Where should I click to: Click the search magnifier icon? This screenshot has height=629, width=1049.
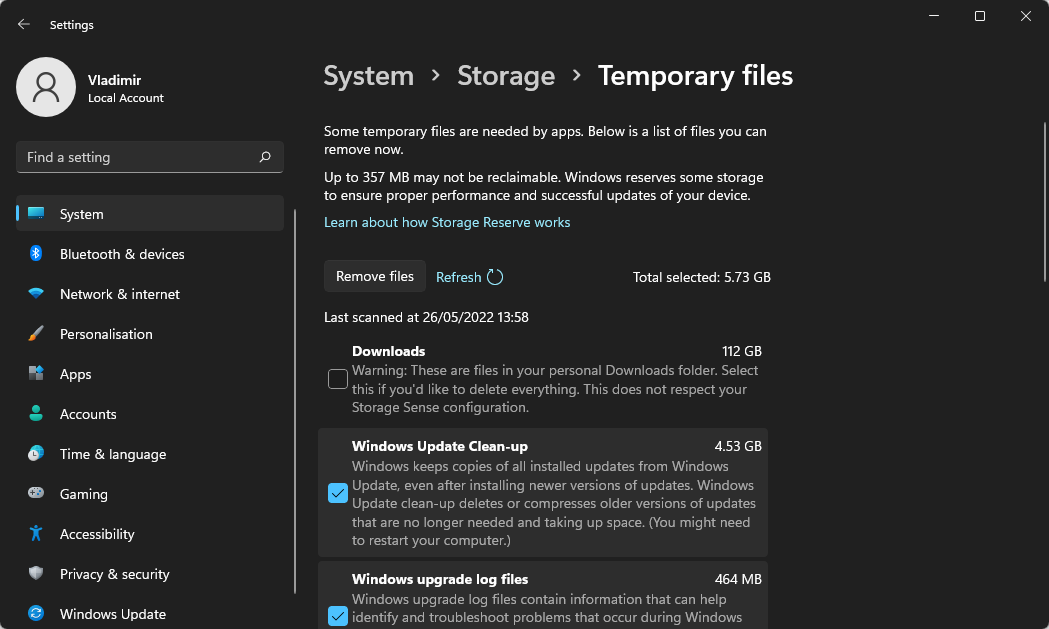point(265,157)
